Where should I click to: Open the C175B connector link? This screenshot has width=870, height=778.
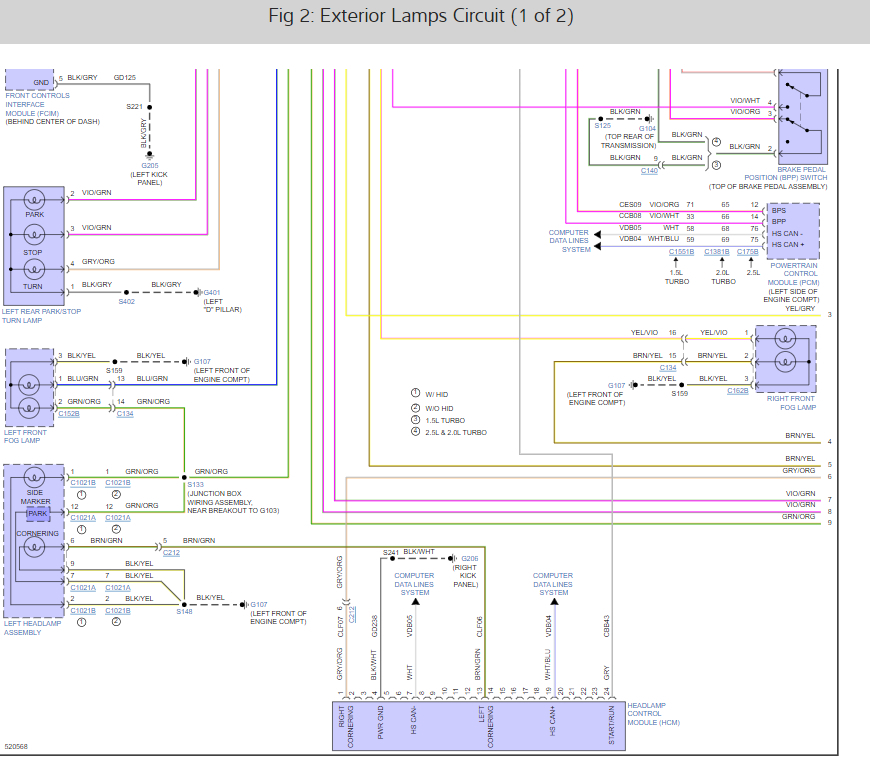pyautogui.click(x=747, y=252)
